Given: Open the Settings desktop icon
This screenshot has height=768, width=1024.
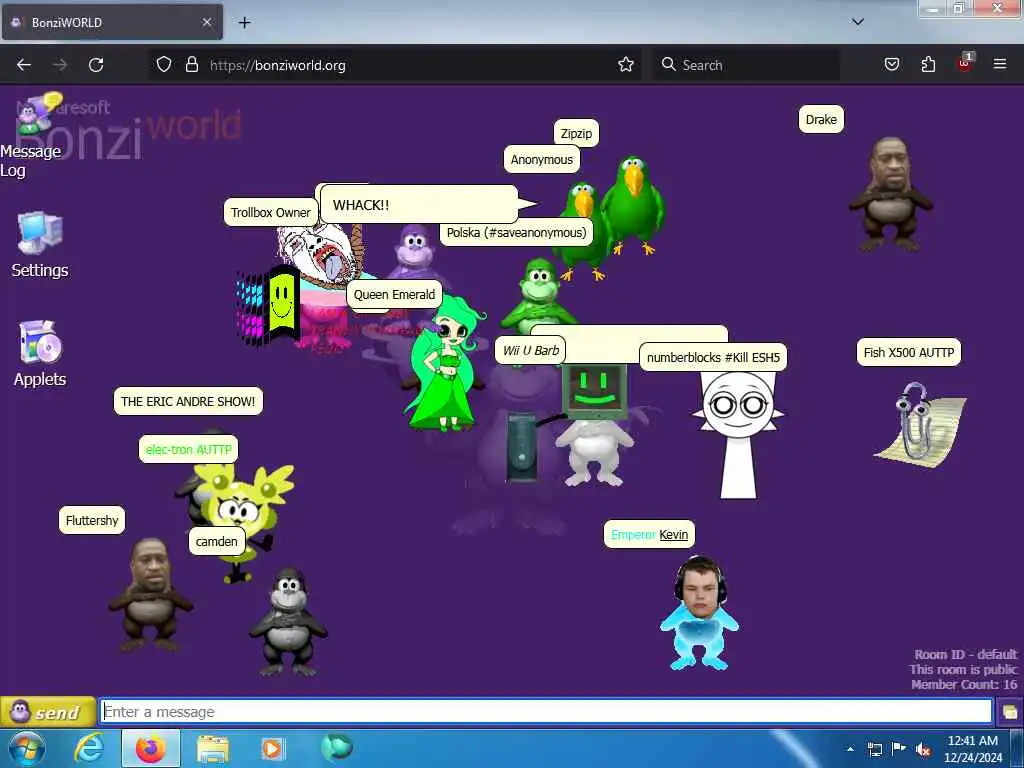Looking at the screenshot, I should [x=40, y=245].
